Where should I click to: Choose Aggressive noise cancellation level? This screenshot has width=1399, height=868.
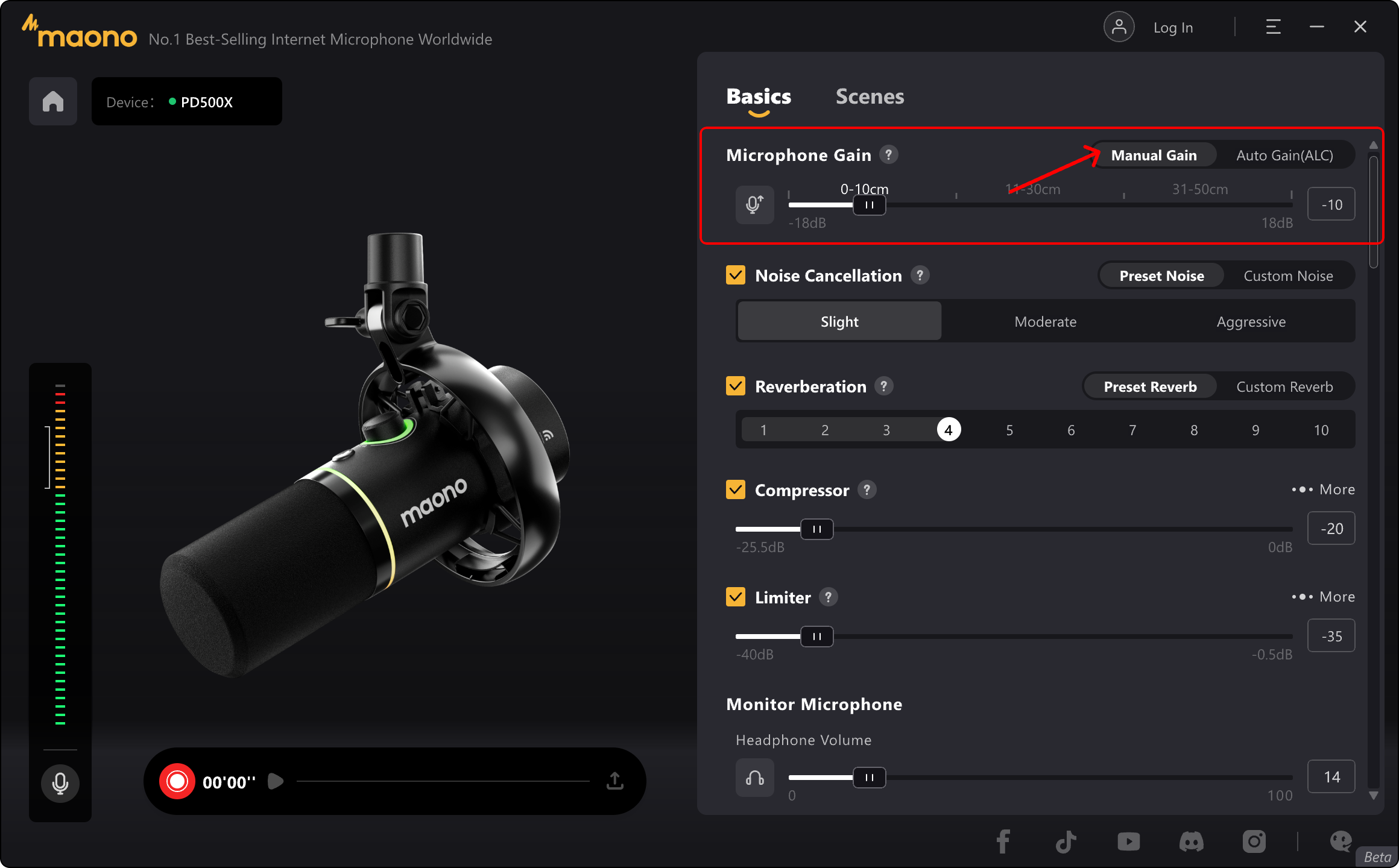(1251, 321)
